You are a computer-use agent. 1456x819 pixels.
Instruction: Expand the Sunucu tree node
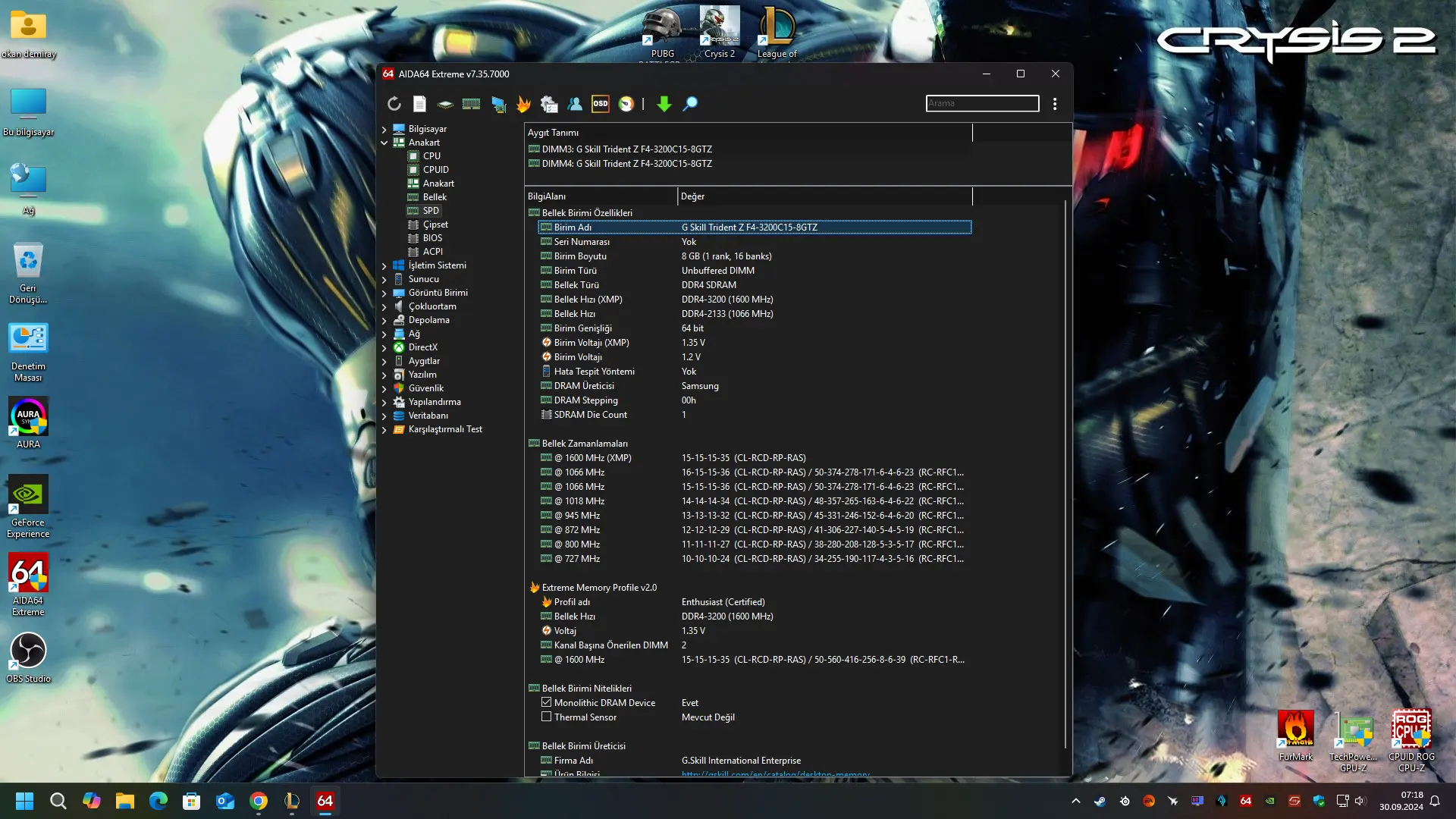pos(384,279)
